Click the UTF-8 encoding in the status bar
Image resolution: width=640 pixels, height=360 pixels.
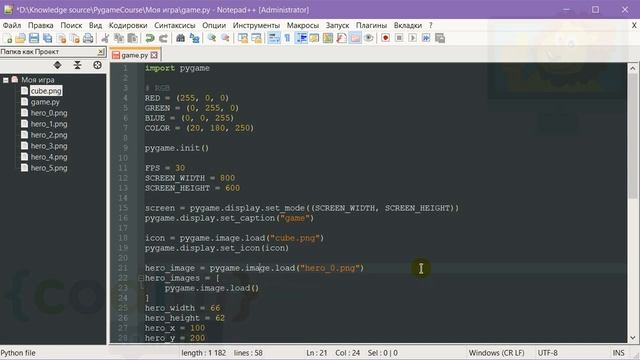(x=547, y=353)
